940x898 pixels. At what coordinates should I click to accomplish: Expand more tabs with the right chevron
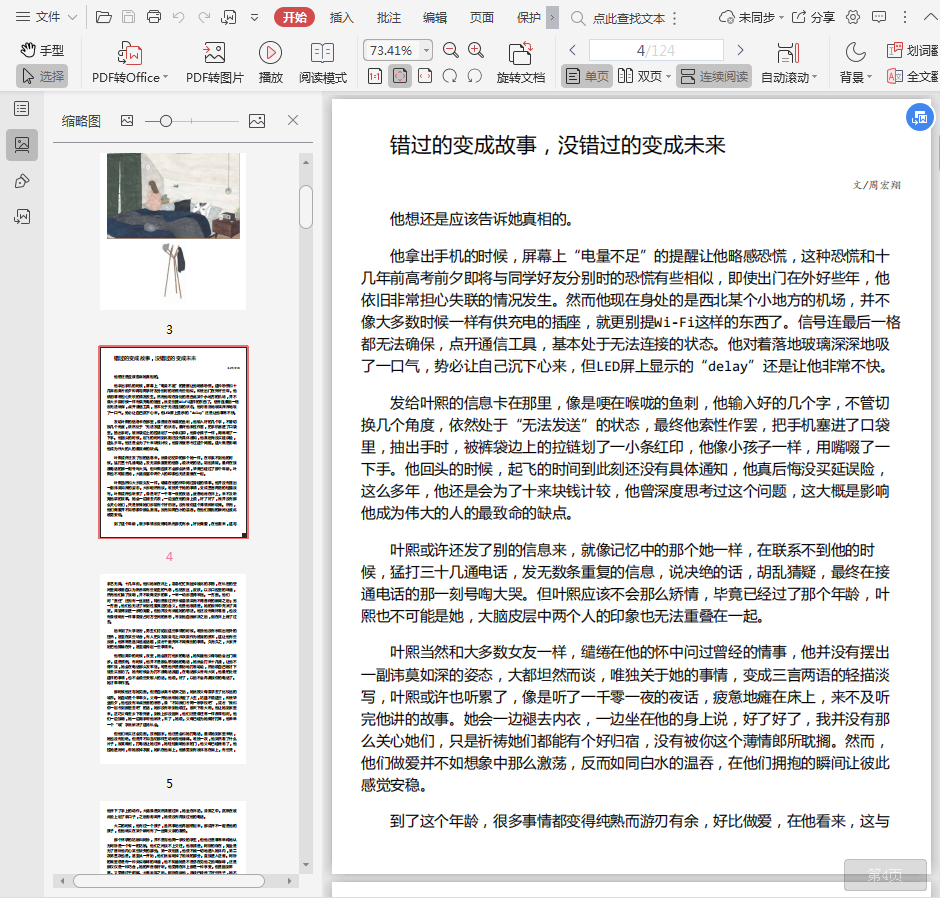click(x=553, y=17)
